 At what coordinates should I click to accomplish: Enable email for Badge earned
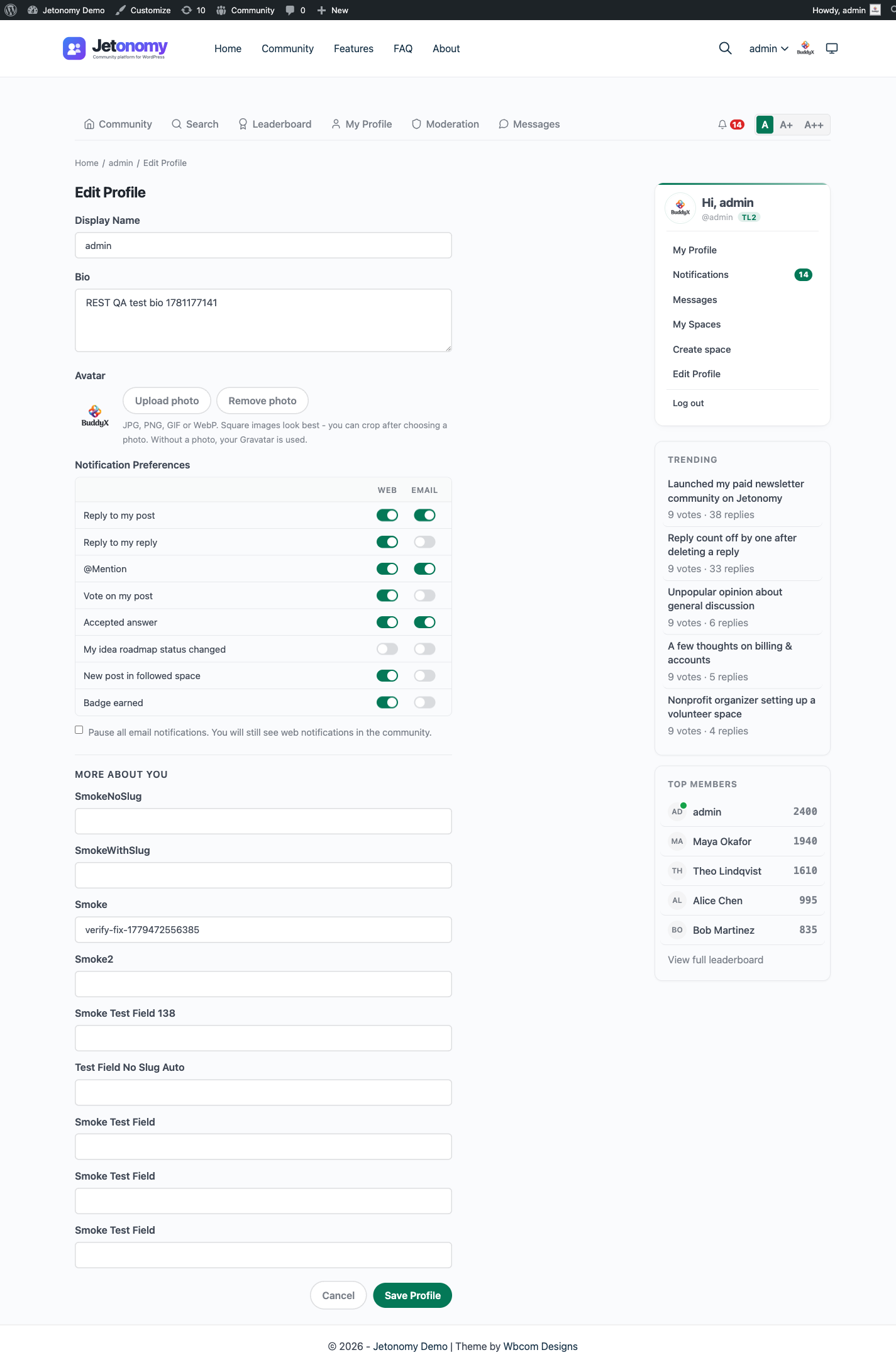click(x=424, y=702)
